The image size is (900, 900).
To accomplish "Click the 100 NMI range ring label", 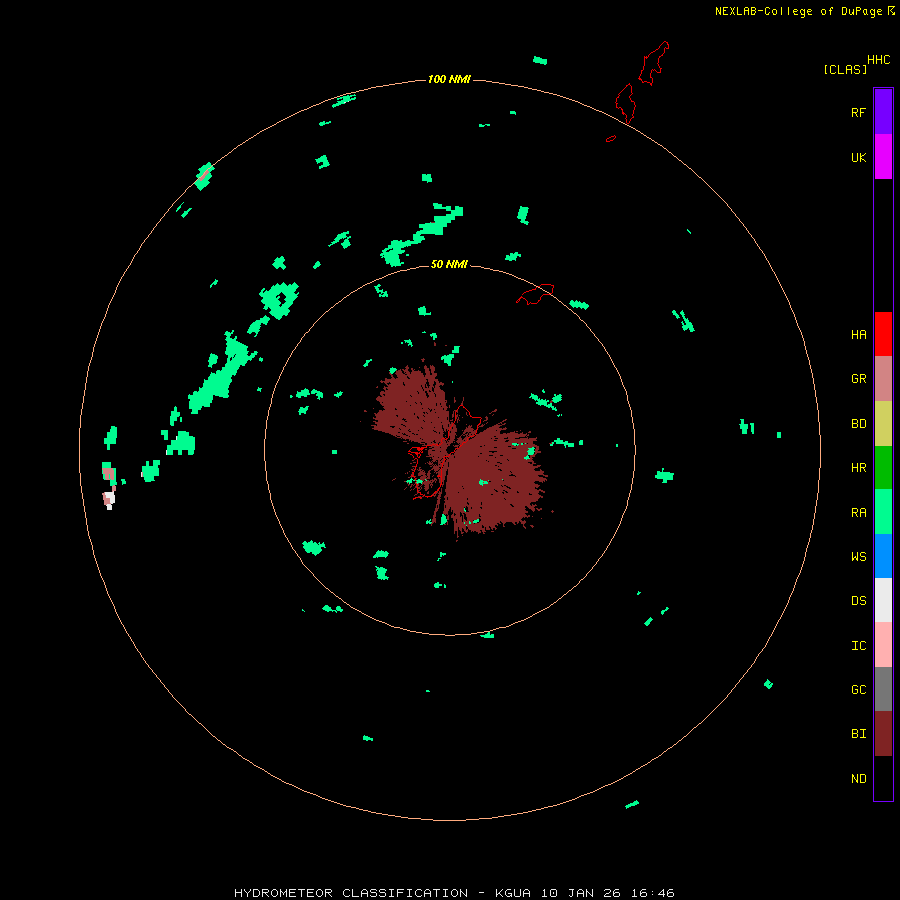I will (449, 79).
